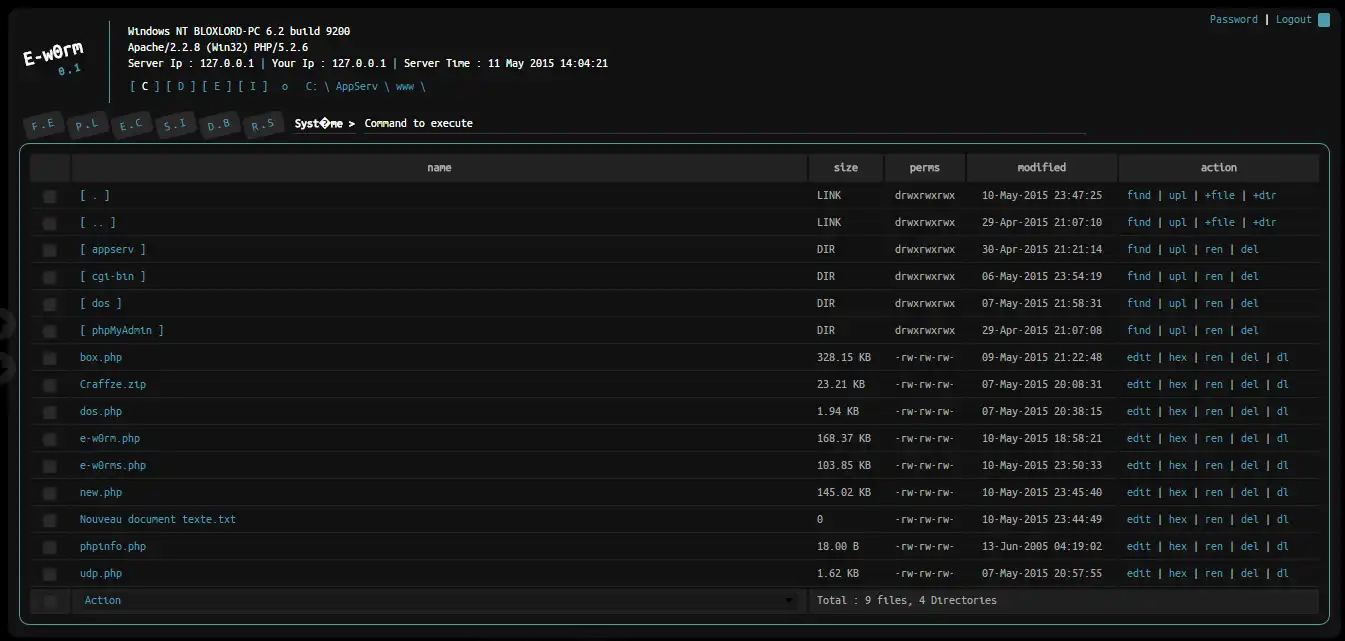Image resolution: width=1345 pixels, height=641 pixels.
Task: Check the box for cgi-bin directory
Action: pos(50,277)
